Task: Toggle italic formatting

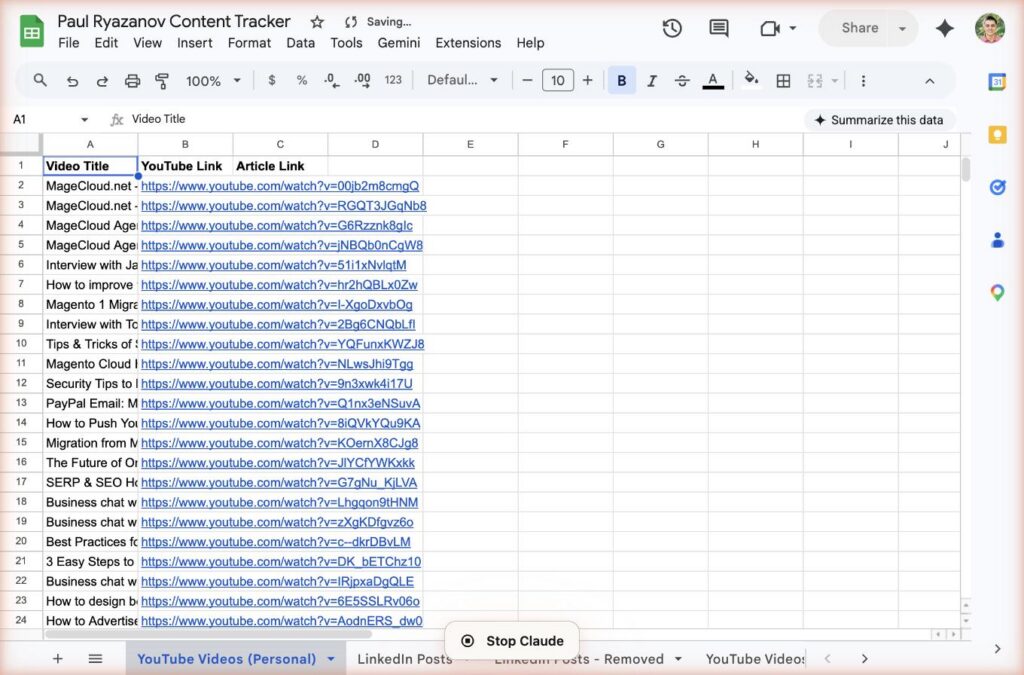Action: (x=651, y=80)
